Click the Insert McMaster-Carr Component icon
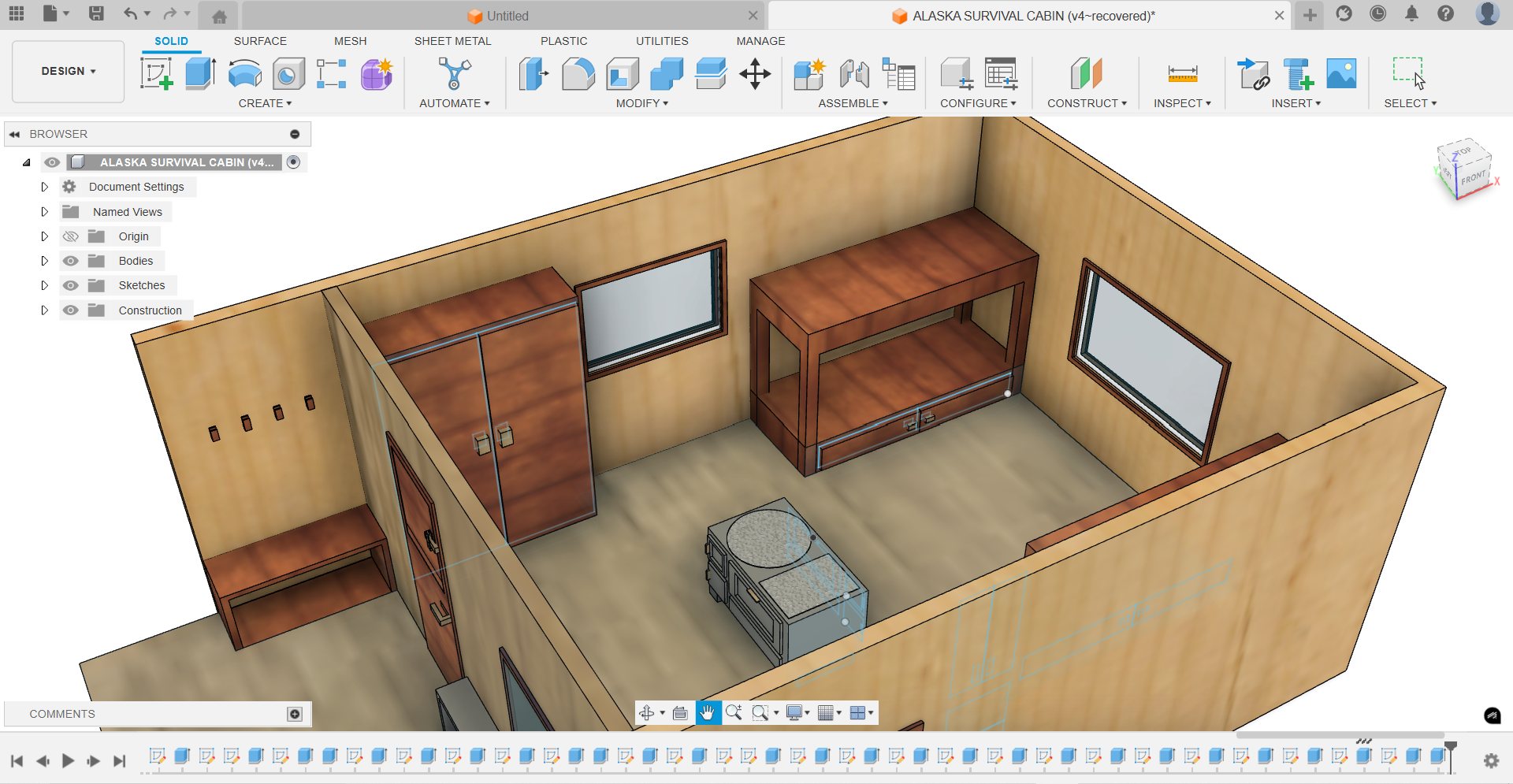This screenshot has height=784, width=1513. (1297, 74)
